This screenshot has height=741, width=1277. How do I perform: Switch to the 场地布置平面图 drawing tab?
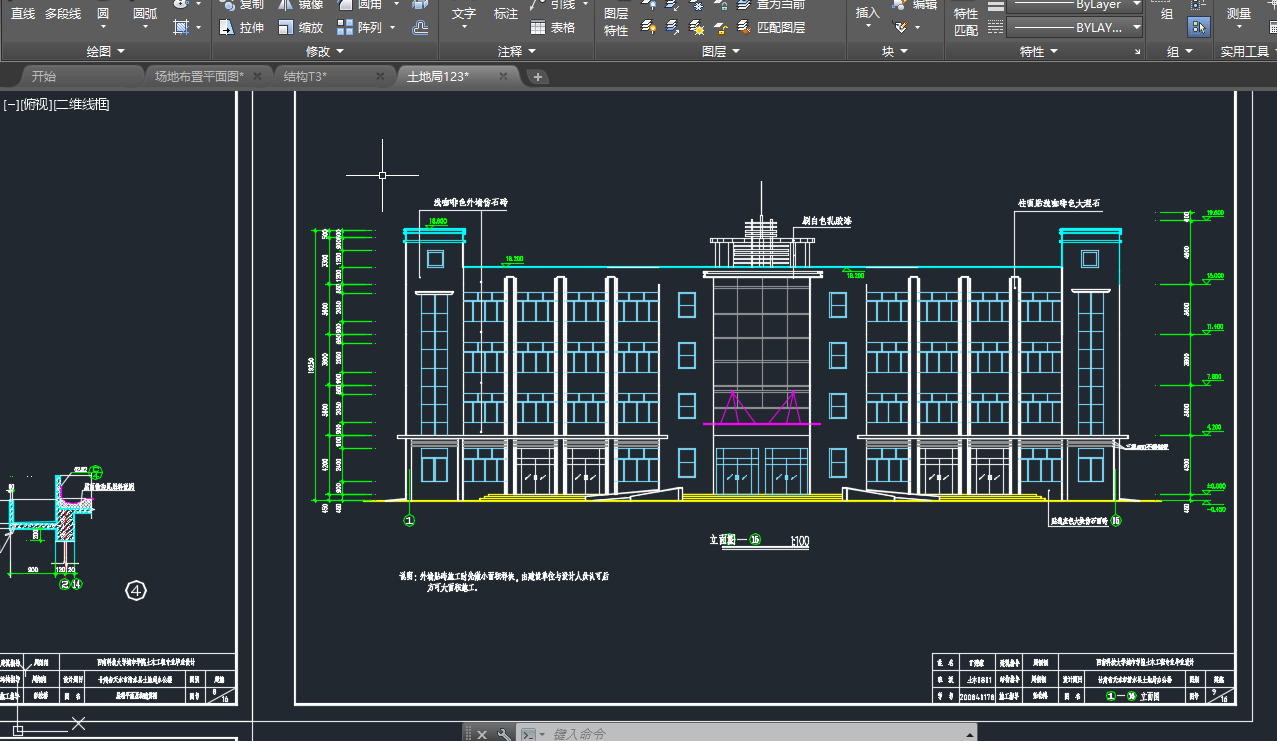[x=198, y=76]
